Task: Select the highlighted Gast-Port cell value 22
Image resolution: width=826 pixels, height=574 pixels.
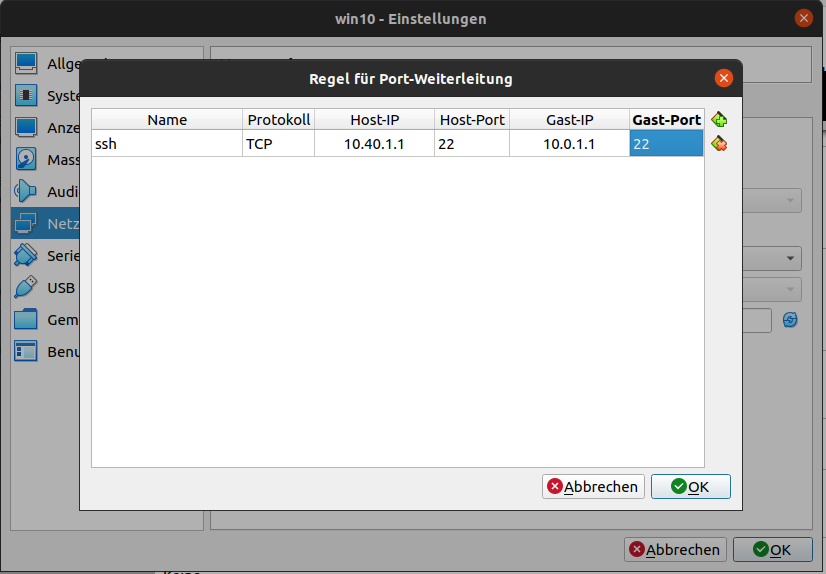Action: coord(666,144)
